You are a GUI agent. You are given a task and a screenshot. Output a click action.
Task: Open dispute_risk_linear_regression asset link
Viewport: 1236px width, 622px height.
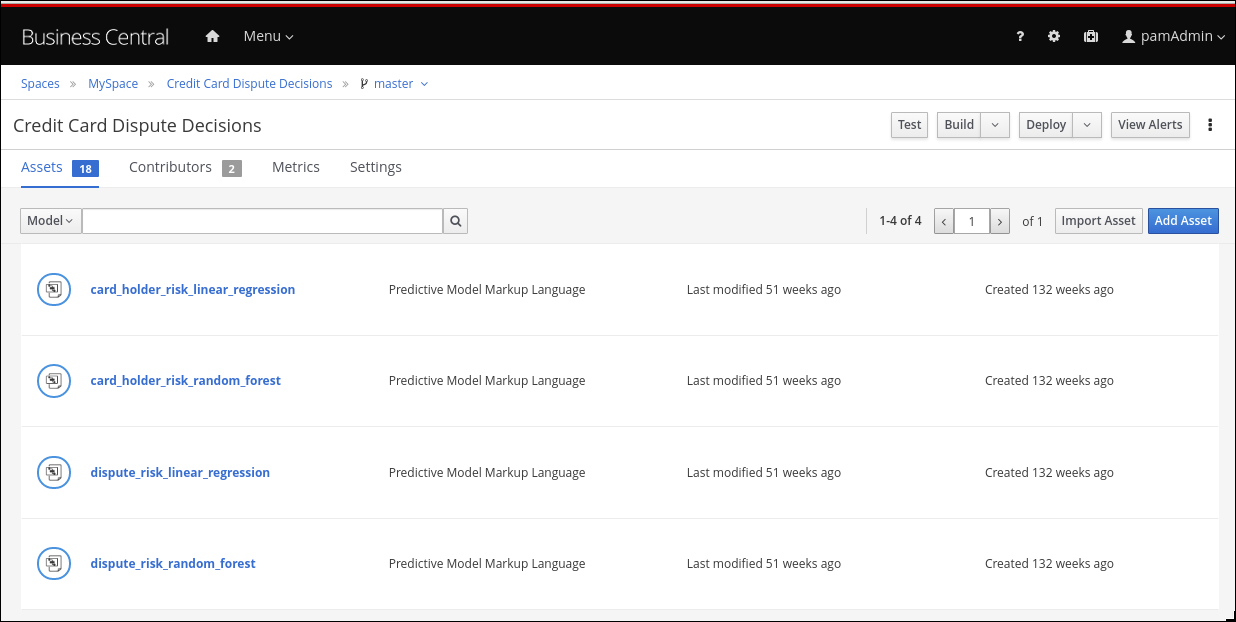click(180, 472)
